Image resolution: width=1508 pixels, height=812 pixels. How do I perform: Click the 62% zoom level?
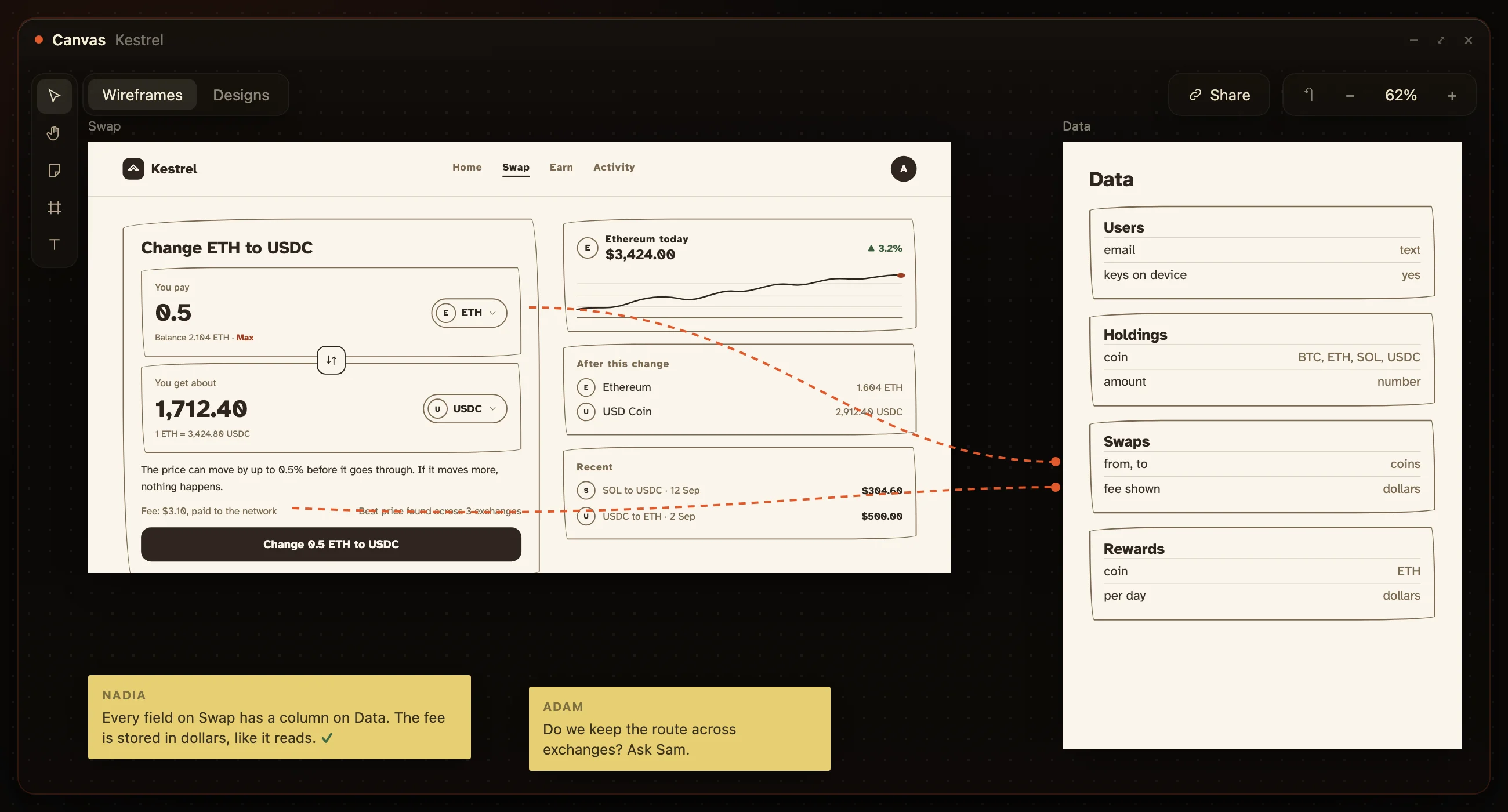(1400, 95)
